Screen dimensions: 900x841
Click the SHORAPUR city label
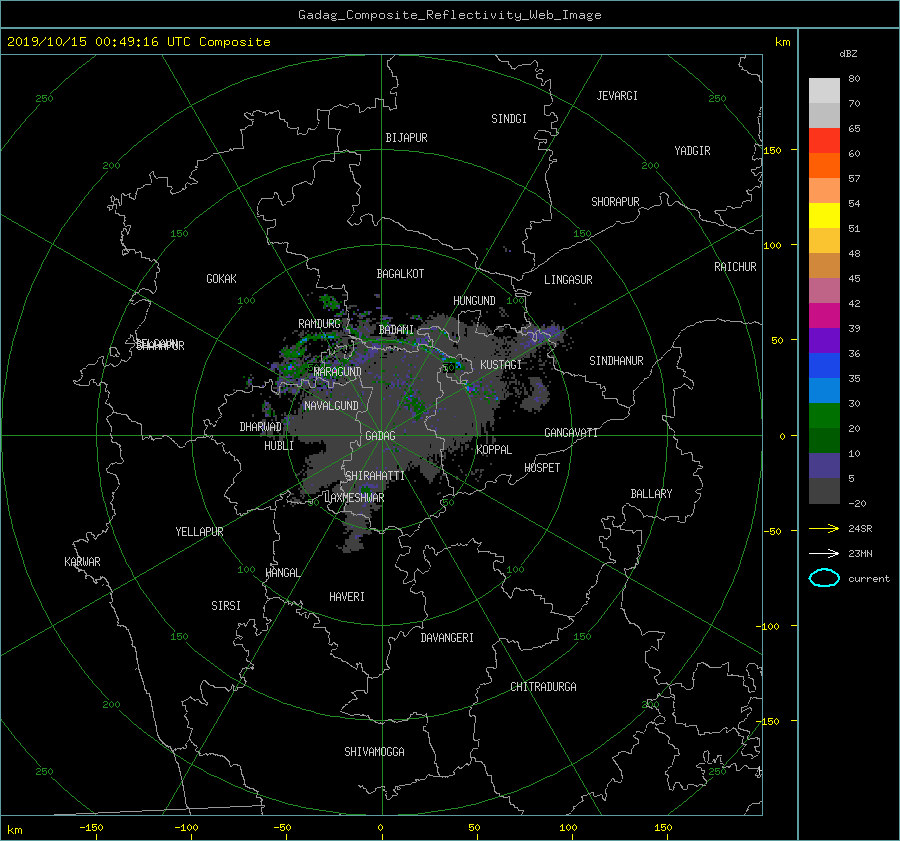point(615,202)
